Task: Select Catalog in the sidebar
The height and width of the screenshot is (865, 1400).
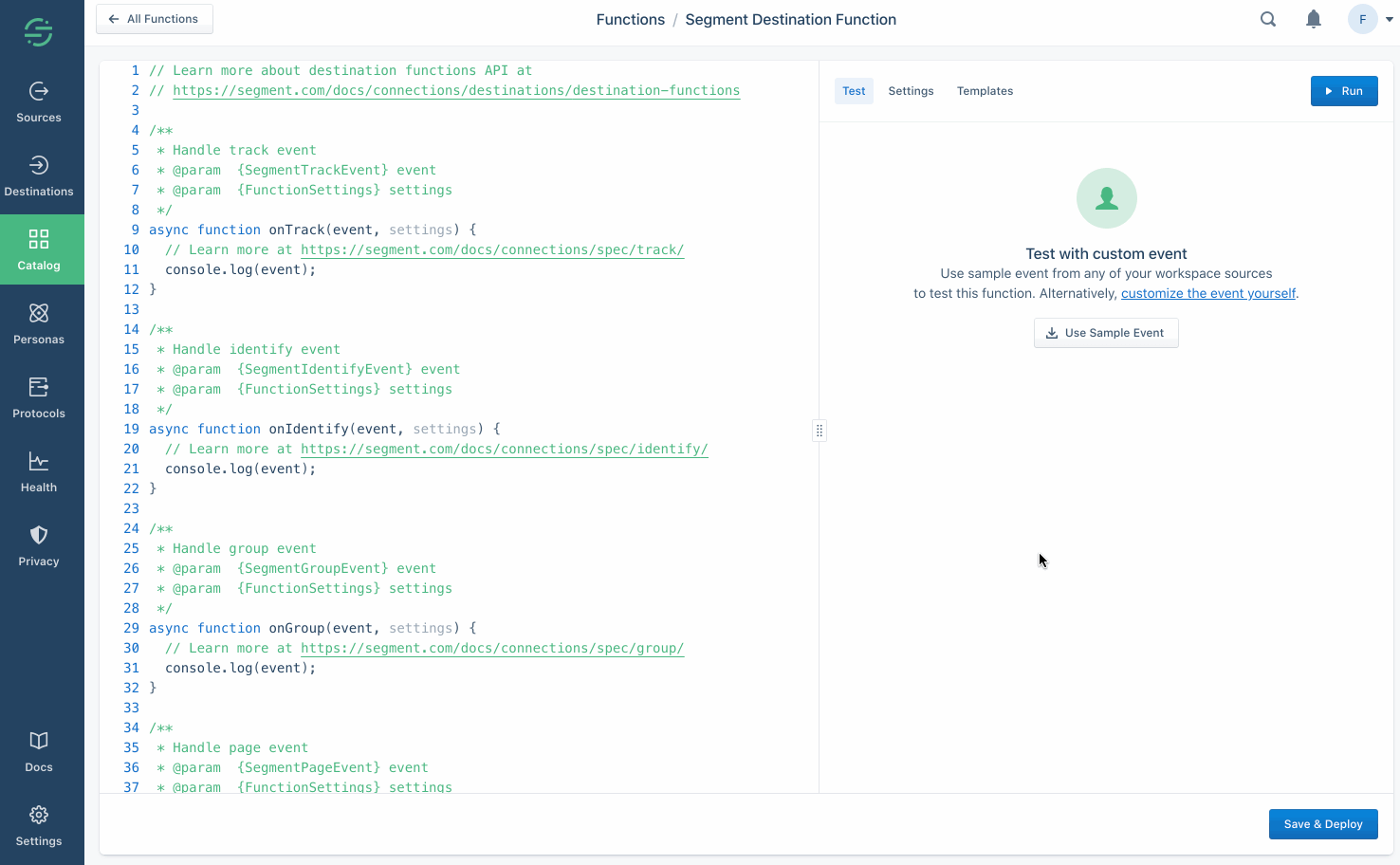Action: pyautogui.click(x=38, y=249)
